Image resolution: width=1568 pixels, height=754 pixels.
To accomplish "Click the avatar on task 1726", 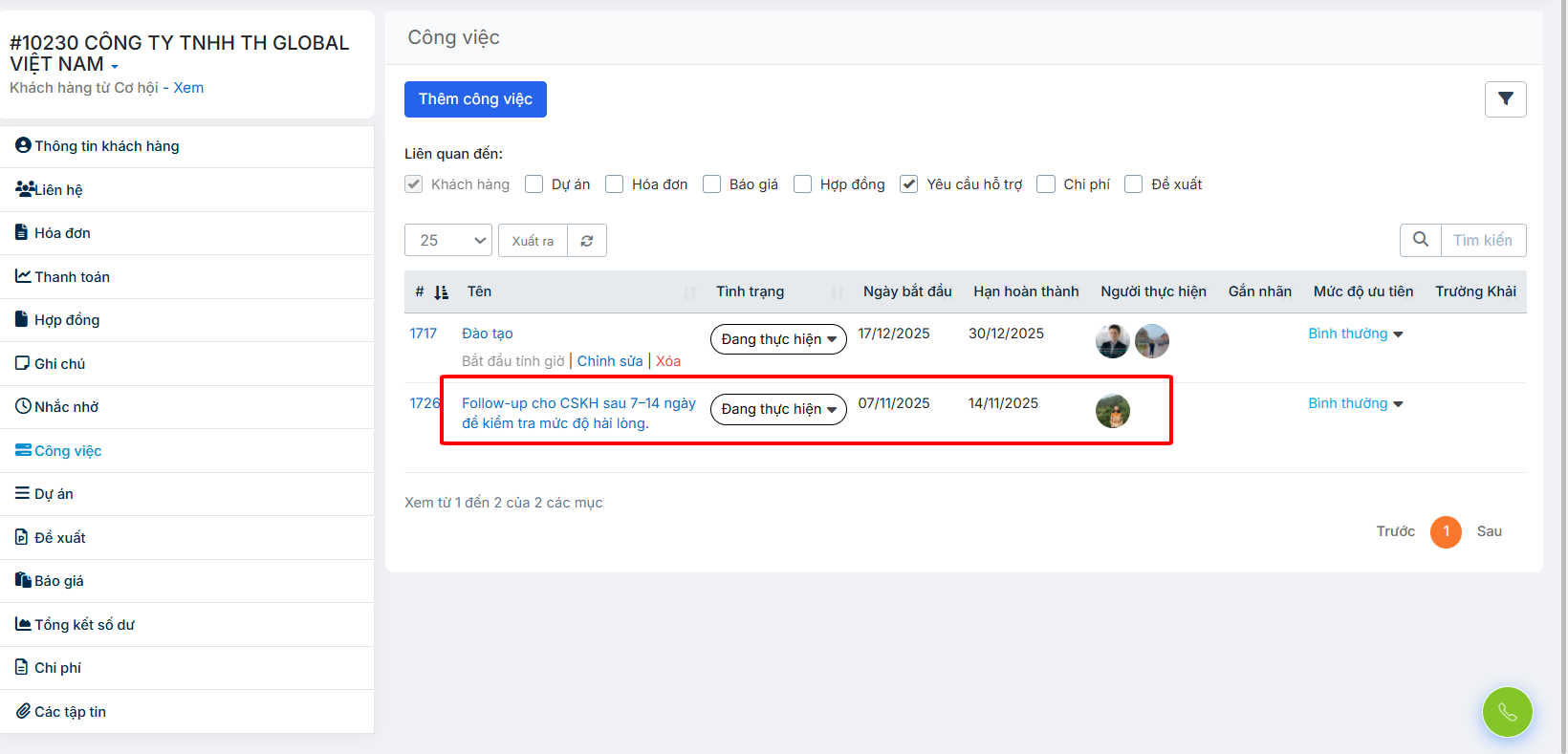I will coord(1112,411).
